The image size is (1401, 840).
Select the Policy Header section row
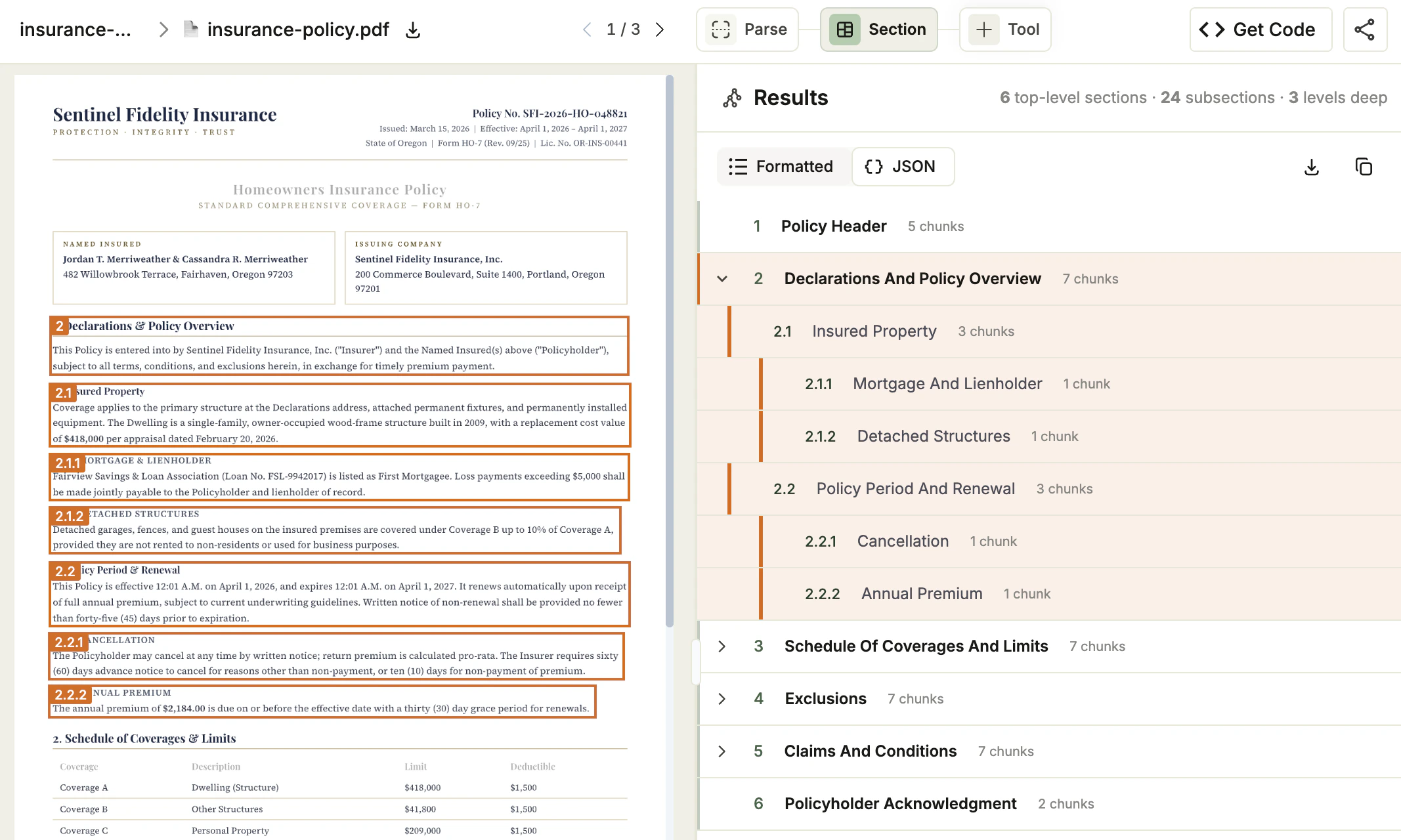coord(1049,226)
